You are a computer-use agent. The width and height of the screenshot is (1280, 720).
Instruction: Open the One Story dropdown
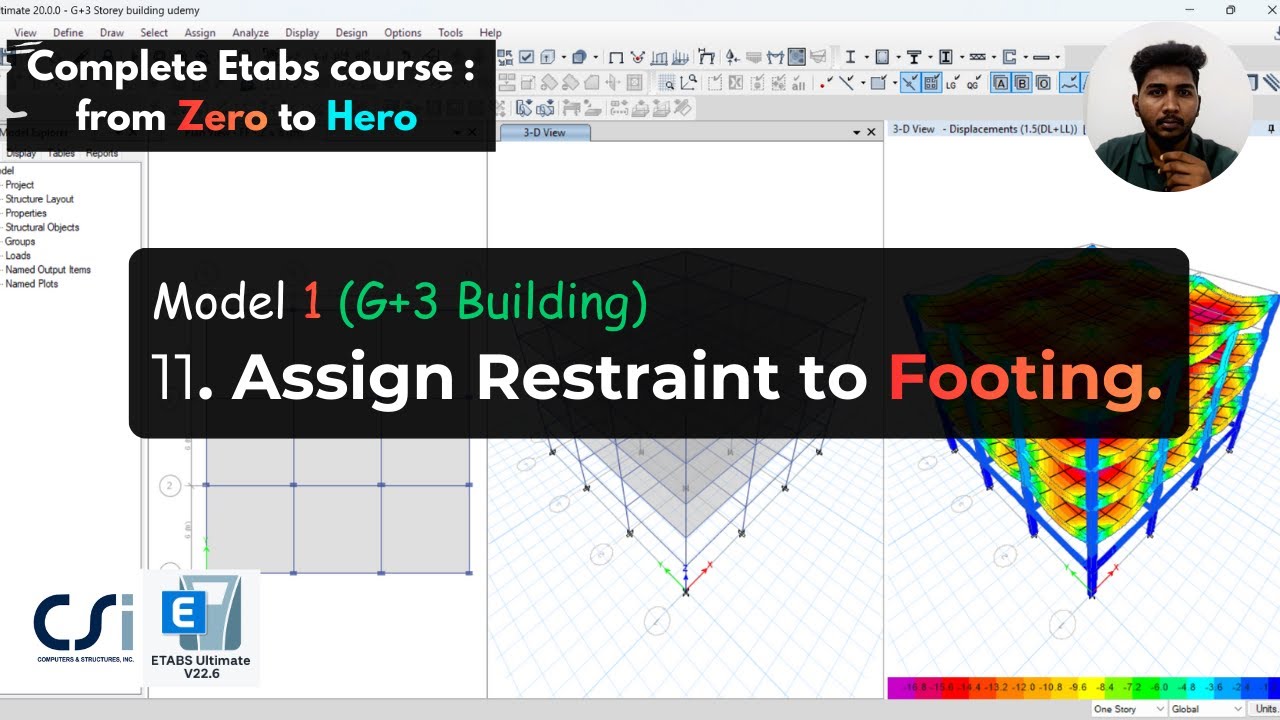(1129, 709)
